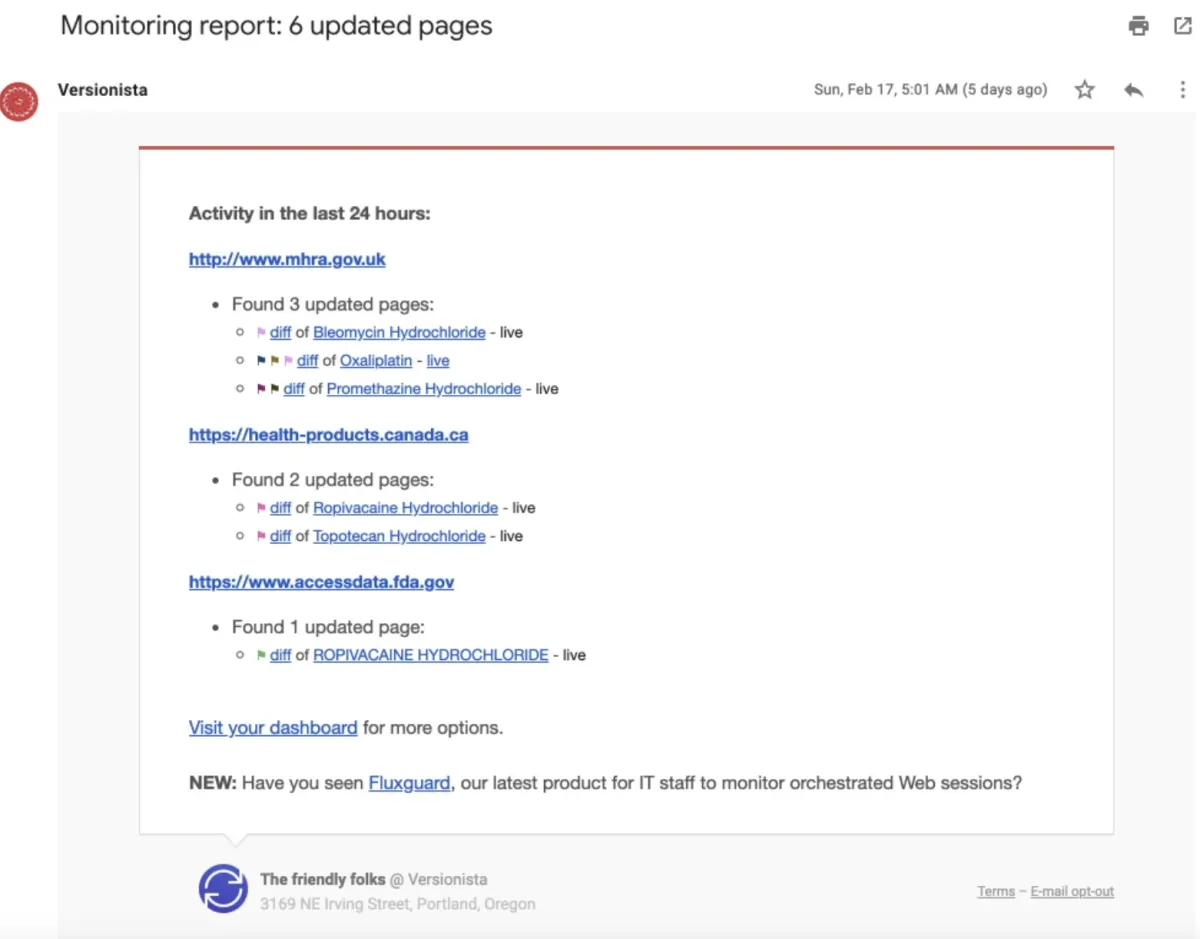Image resolution: width=1200 pixels, height=939 pixels.
Task: Open email in new window icon
Action: pyautogui.click(x=1183, y=26)
